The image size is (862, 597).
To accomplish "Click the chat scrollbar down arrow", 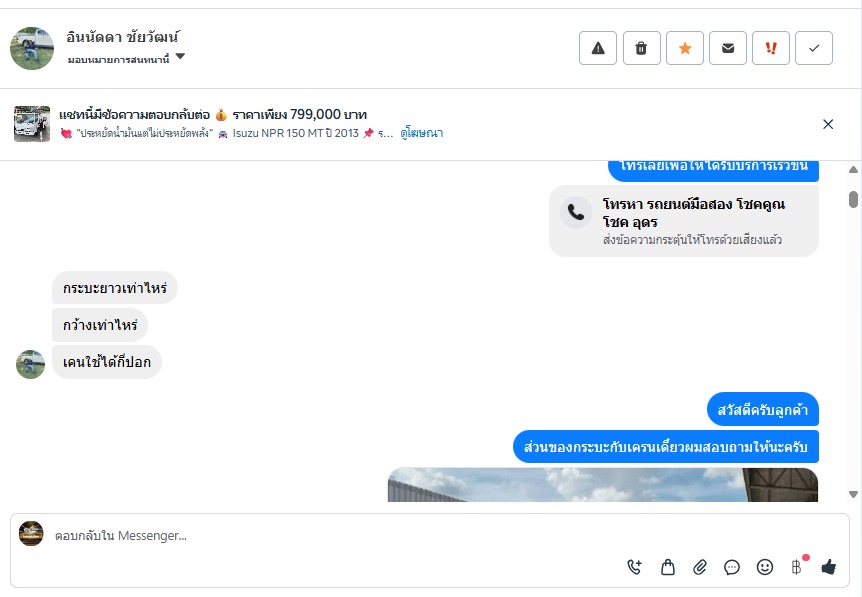I will [853, 494].
